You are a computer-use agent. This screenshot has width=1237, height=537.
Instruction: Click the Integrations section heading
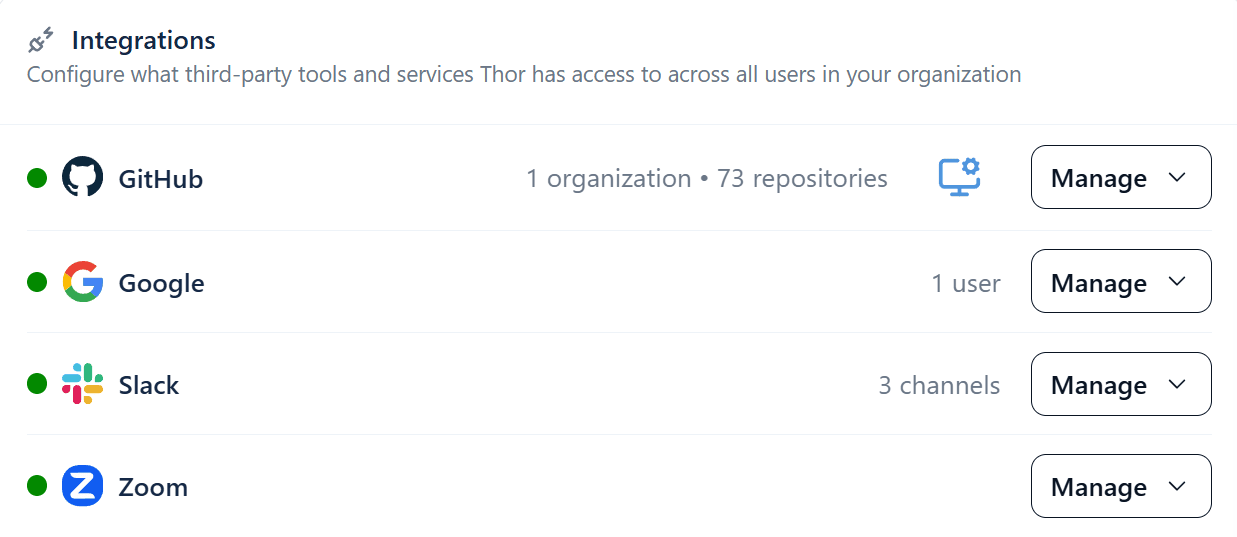pyautogui.click(x=144, y=41)
